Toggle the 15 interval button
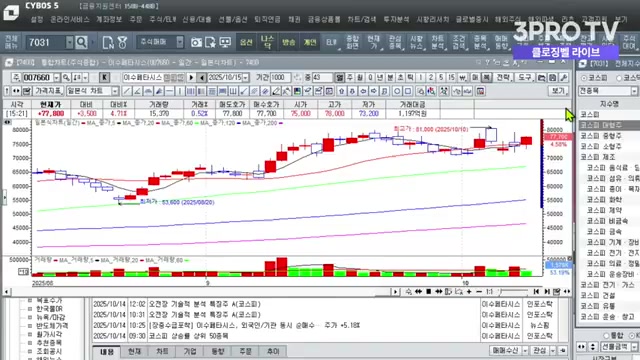 pyautogui.click(x=451, y=78)
